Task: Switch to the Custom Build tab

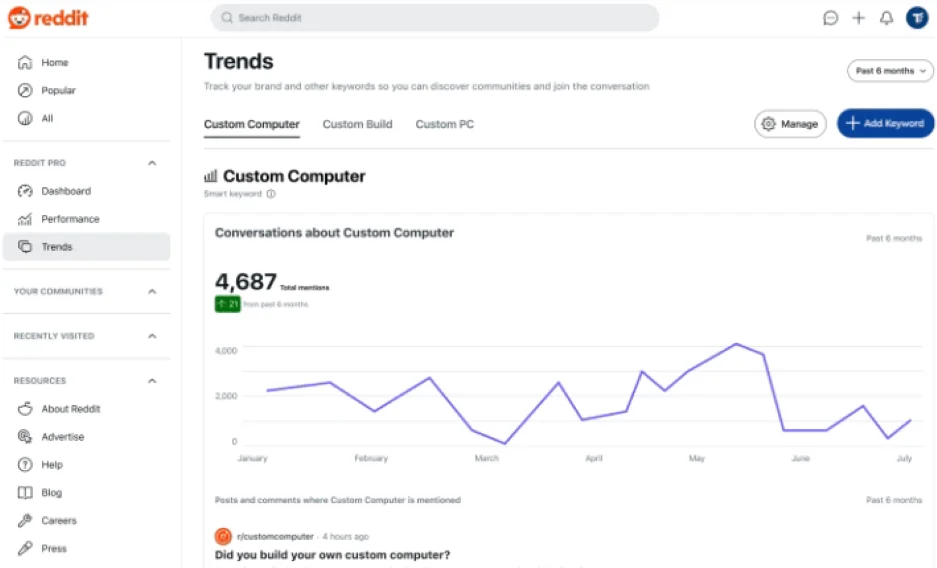Action: (357, 124)
